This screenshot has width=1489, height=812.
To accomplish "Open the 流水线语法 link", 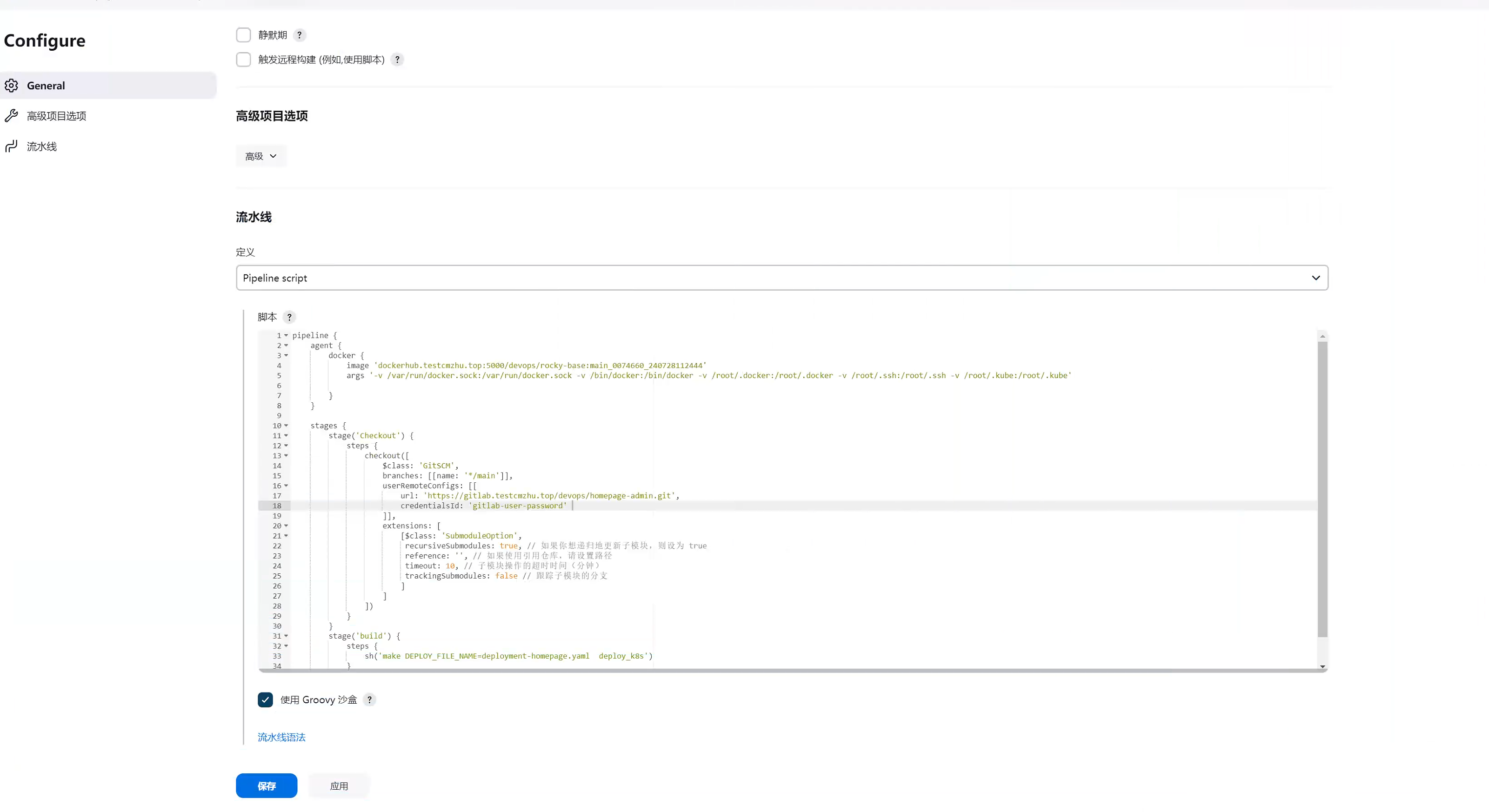I will click(x=281, y=737).
